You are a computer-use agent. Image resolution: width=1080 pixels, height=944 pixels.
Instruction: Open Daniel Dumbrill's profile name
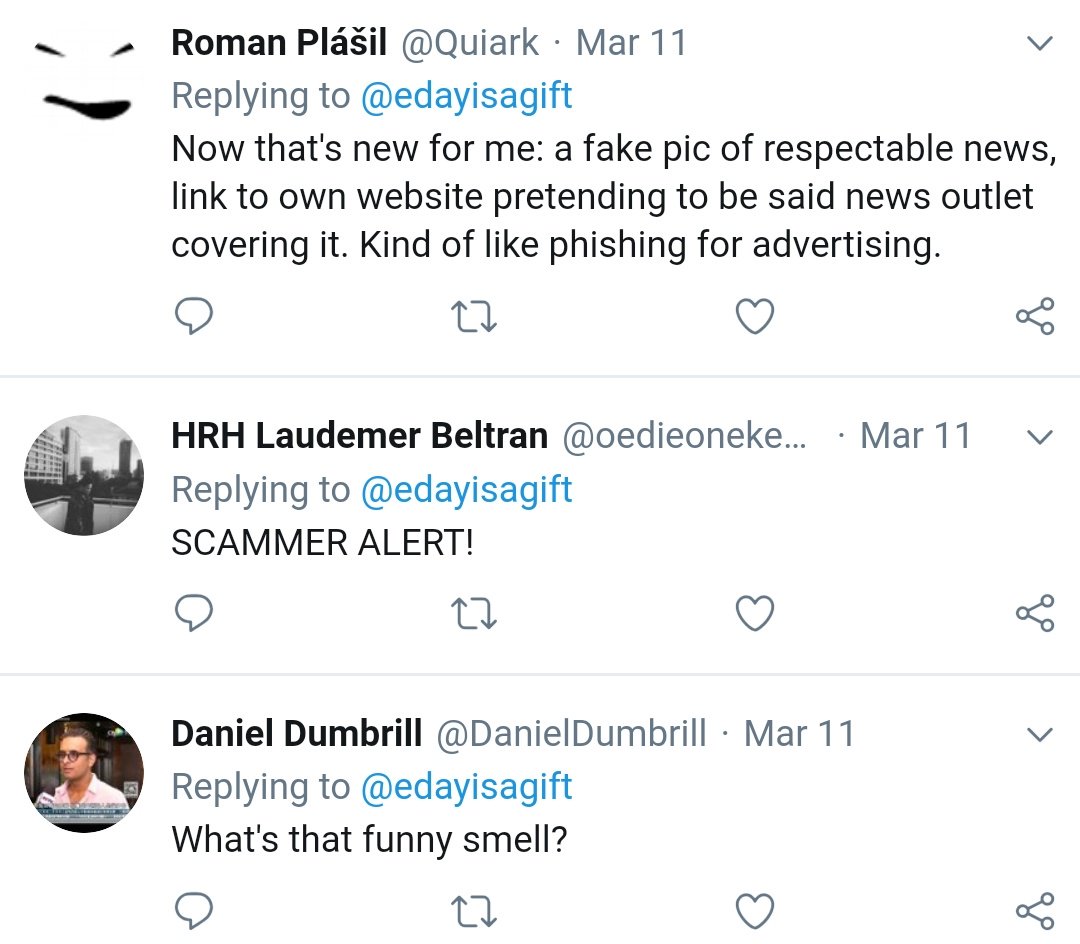[x=297, y=733]
